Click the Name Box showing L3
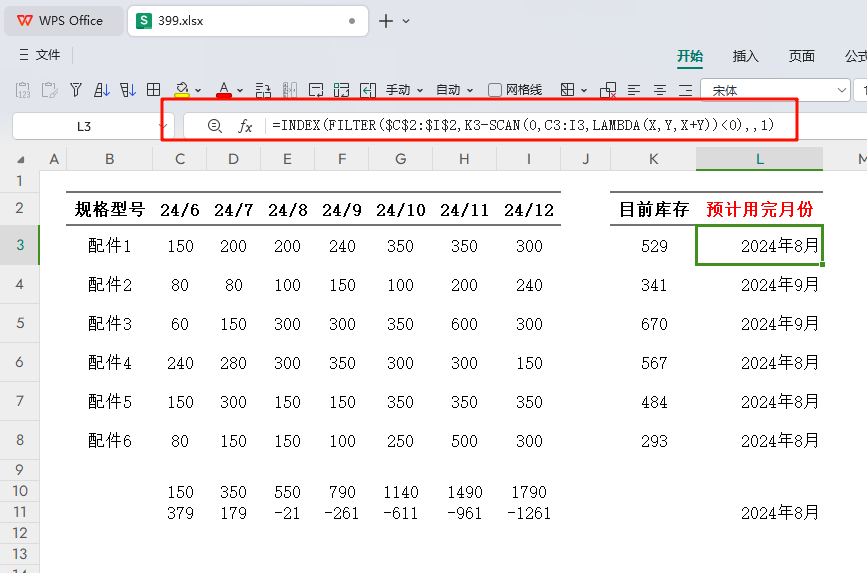This screenshot has height=573, width=867. pos(84,127)
